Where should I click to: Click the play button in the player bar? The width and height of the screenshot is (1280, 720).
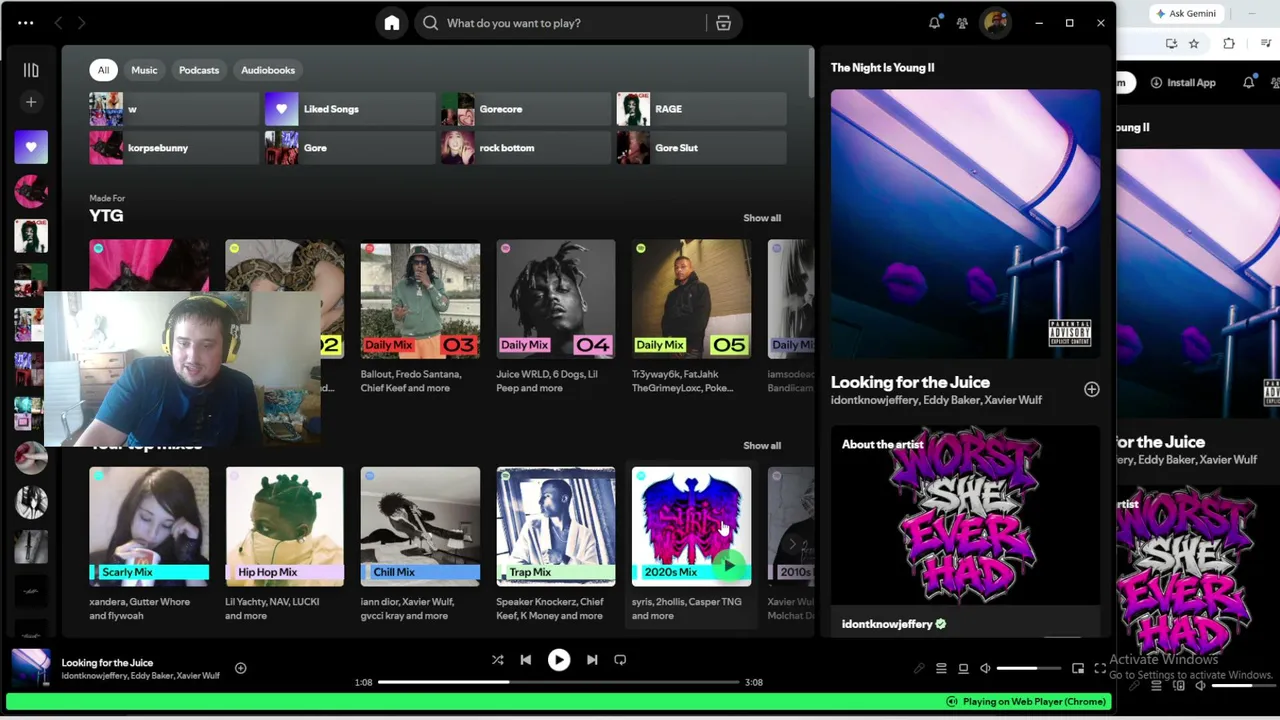pyautogui.click(x=559, y=660)
